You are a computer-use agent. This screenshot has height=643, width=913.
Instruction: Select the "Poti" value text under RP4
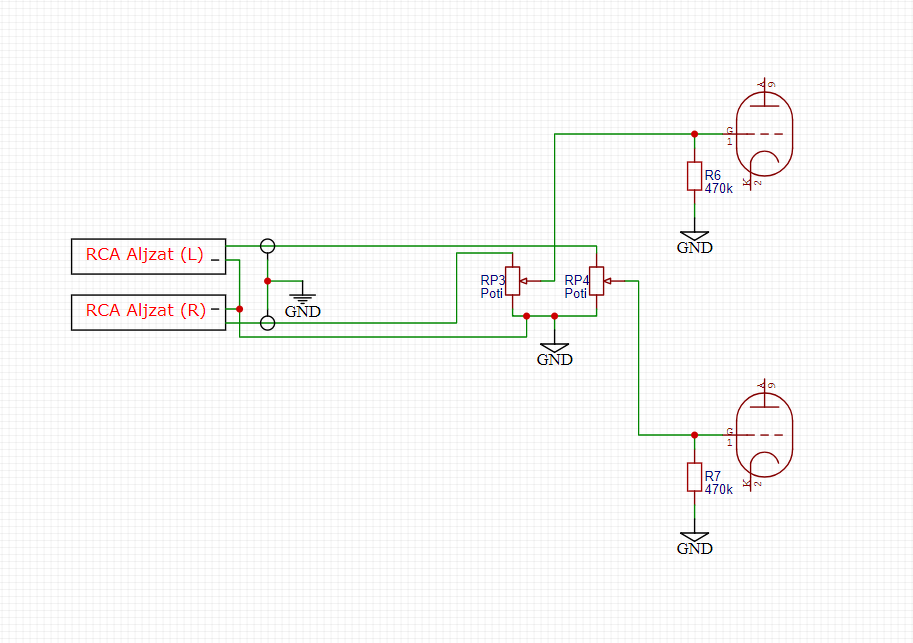coord(575,294)
